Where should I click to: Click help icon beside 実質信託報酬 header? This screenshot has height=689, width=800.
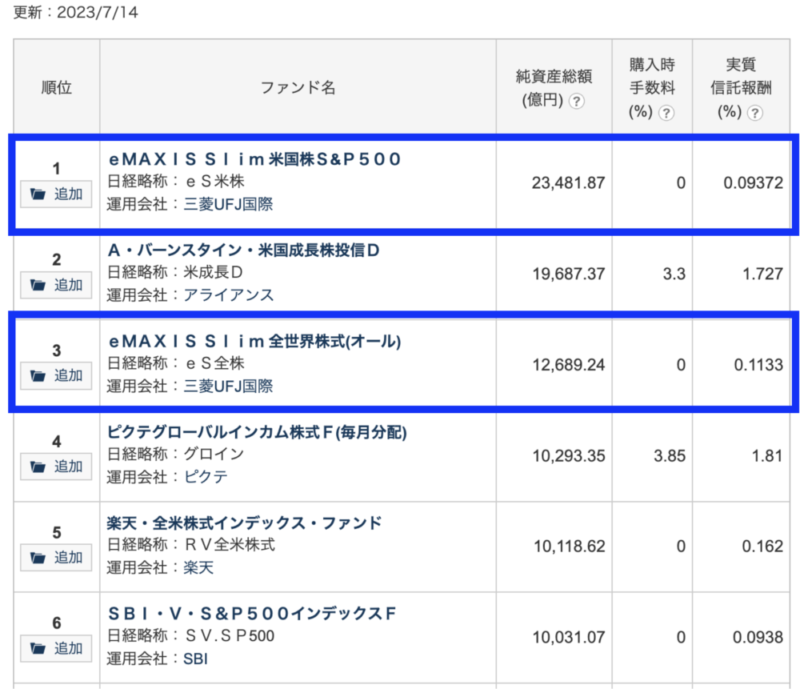(755, 113)
